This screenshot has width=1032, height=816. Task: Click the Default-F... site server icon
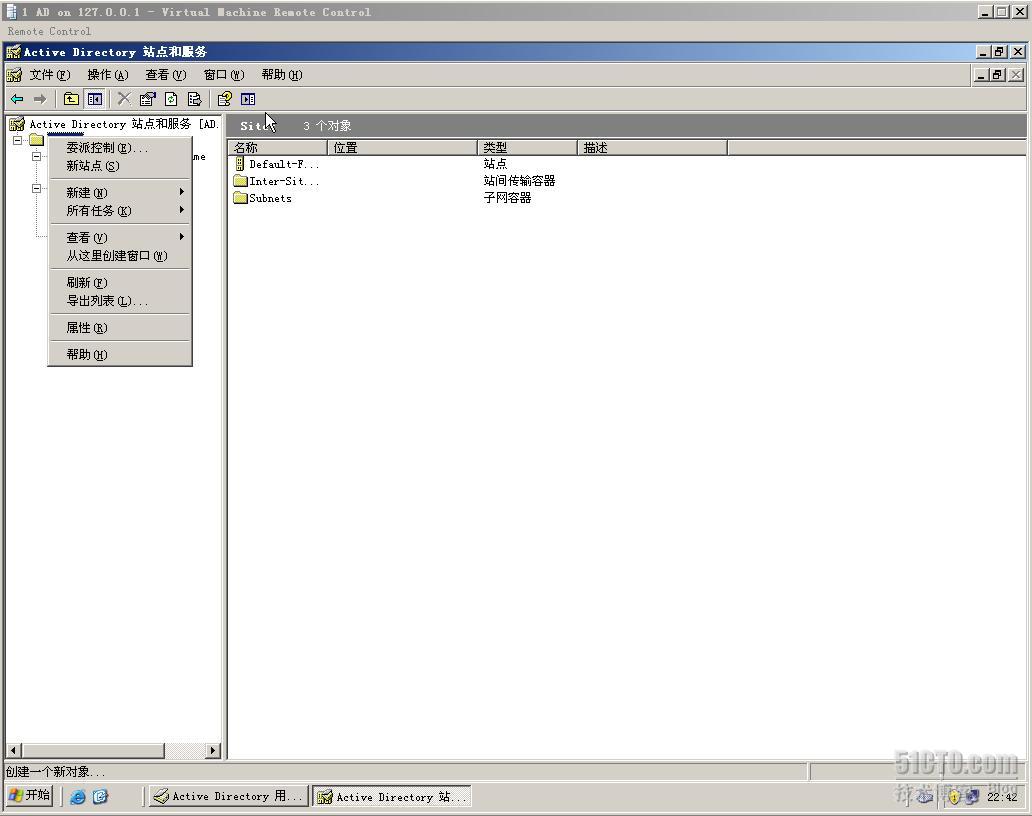[240, 164]
